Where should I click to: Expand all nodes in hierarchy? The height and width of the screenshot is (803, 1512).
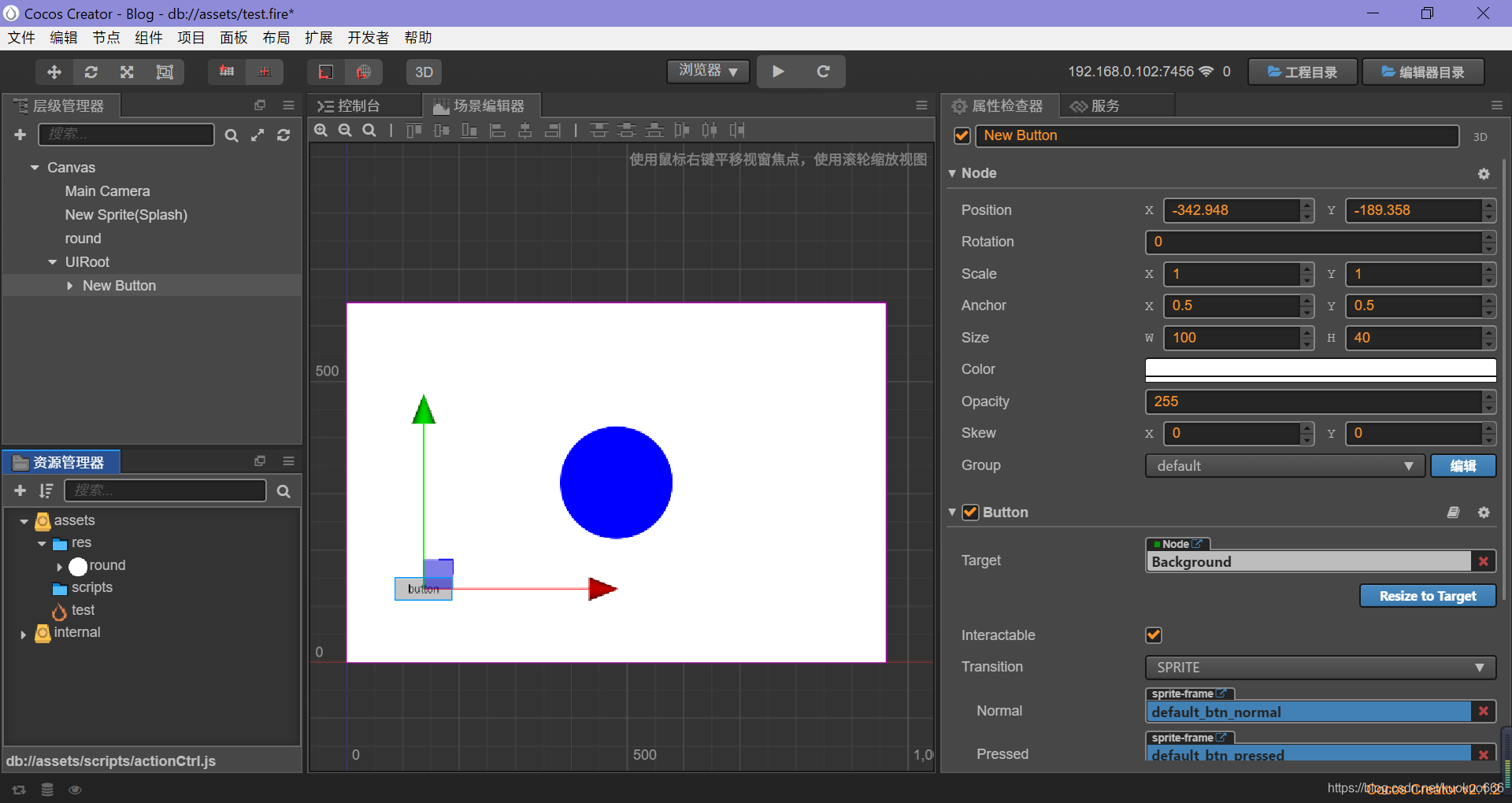point(258,135)
